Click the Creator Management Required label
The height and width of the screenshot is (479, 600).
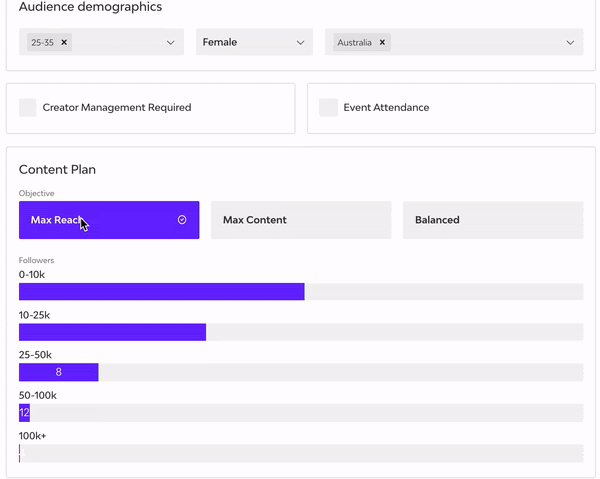click(x=116, y=108)
